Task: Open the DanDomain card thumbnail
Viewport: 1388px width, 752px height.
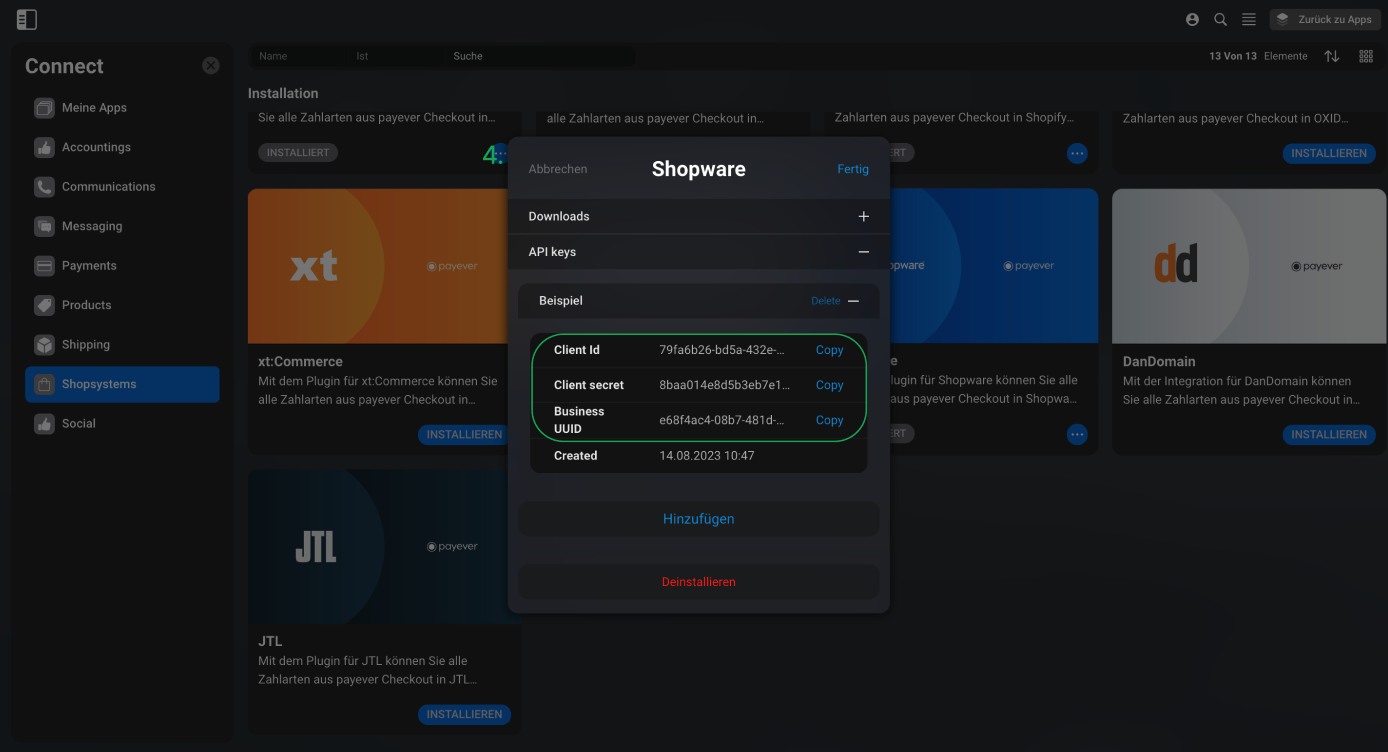Action: (1249, 266)
